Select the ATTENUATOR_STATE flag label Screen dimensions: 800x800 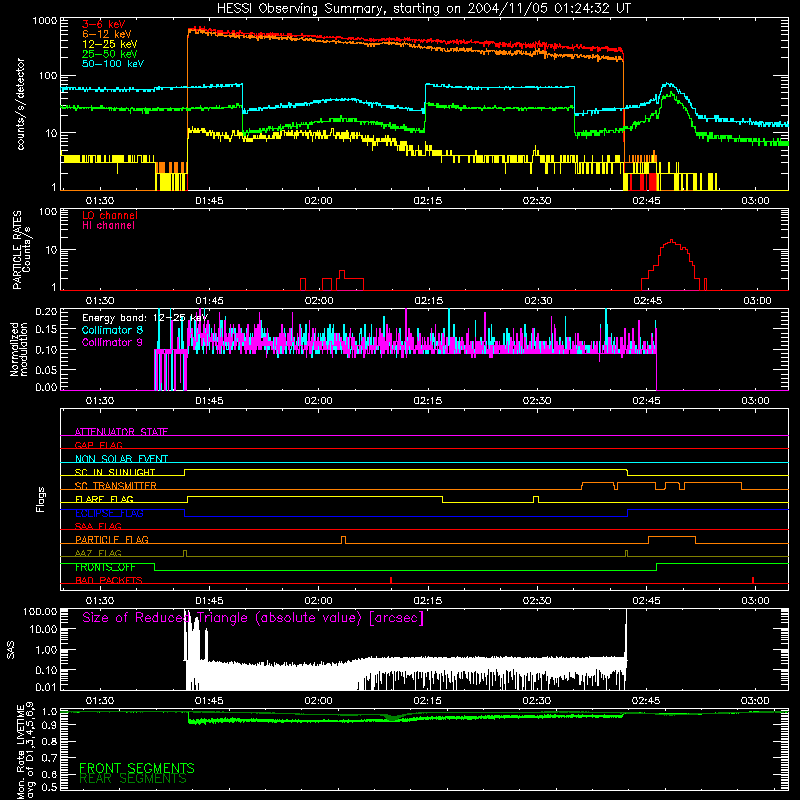(121, 432)
